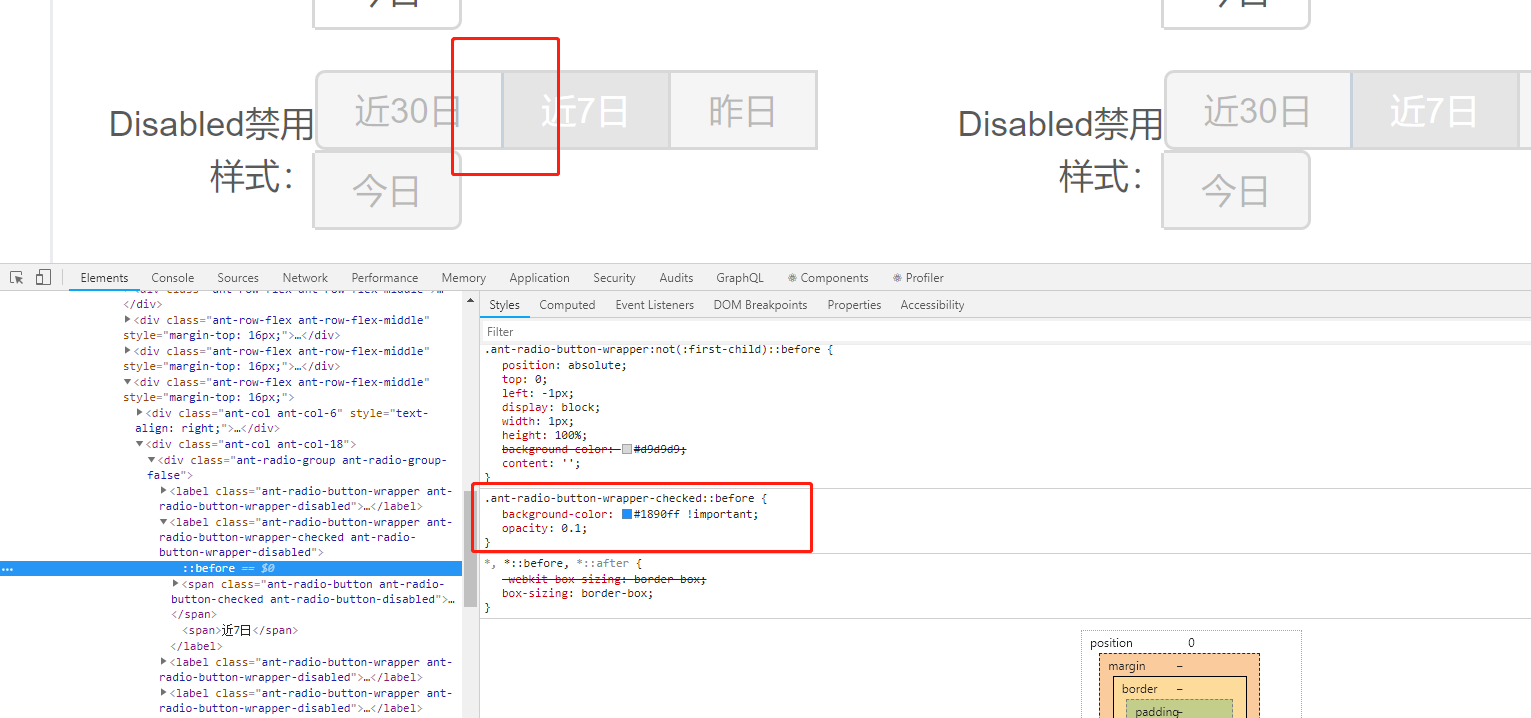Open the Security tab
Image resolution: width=1531 pixels, height=718 pixels.
point(614,278)
